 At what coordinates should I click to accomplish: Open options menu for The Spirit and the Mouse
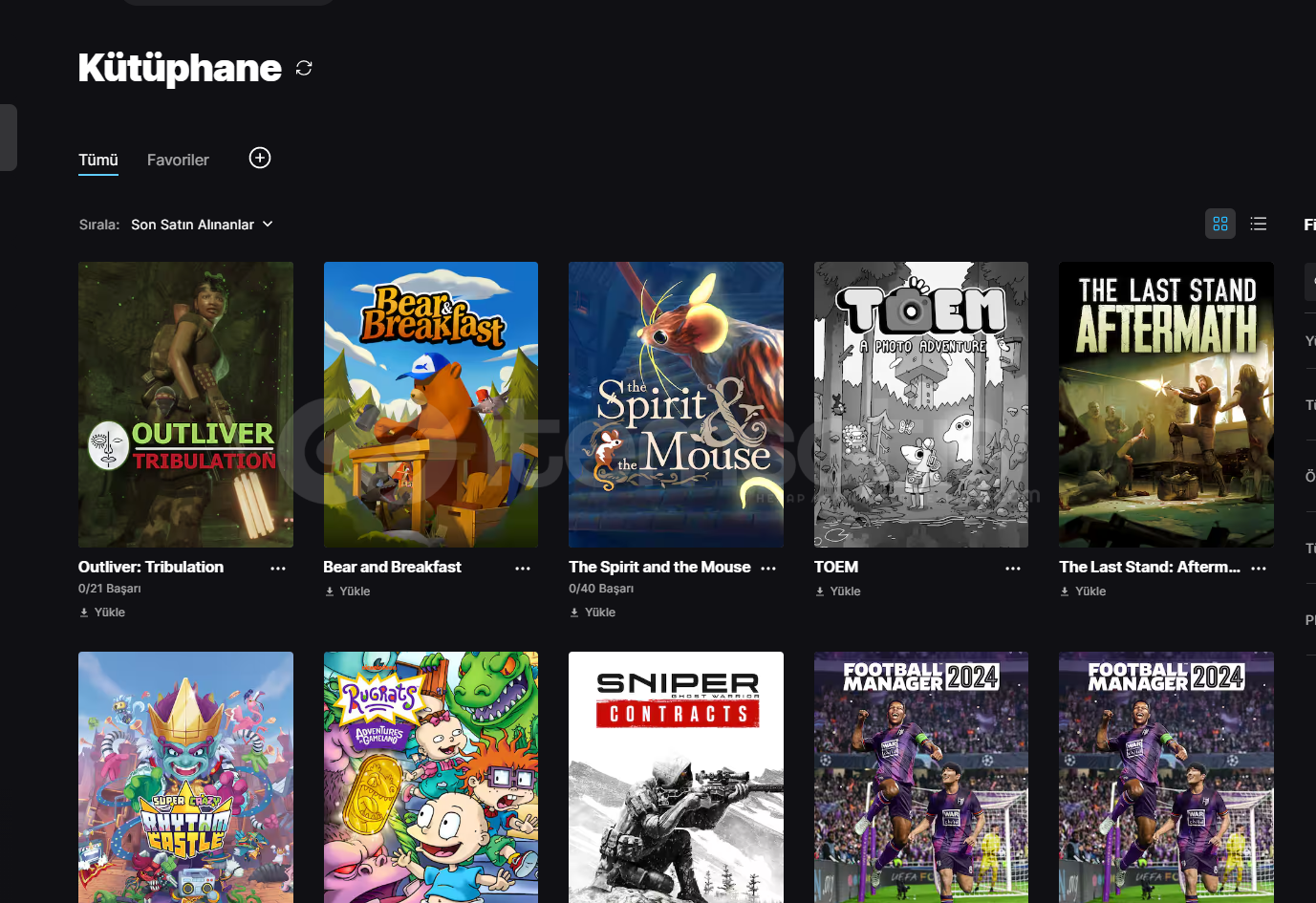768,568
